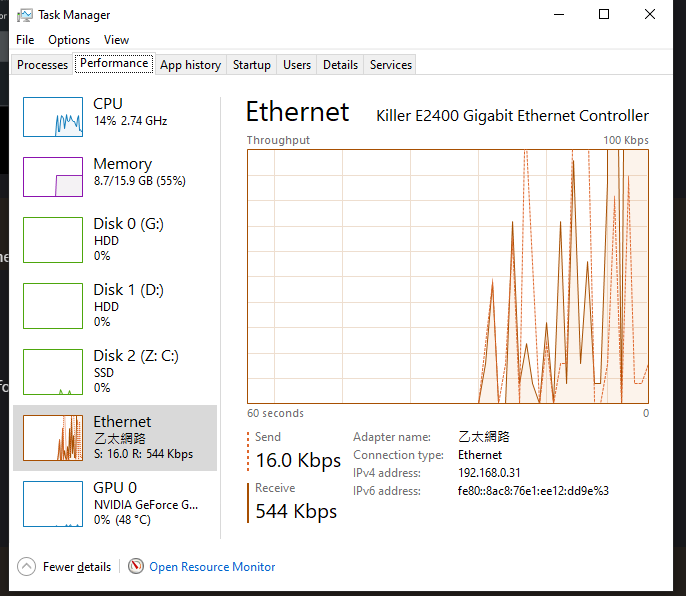
Task: Open Resource Monitor link
Action: 212,567
